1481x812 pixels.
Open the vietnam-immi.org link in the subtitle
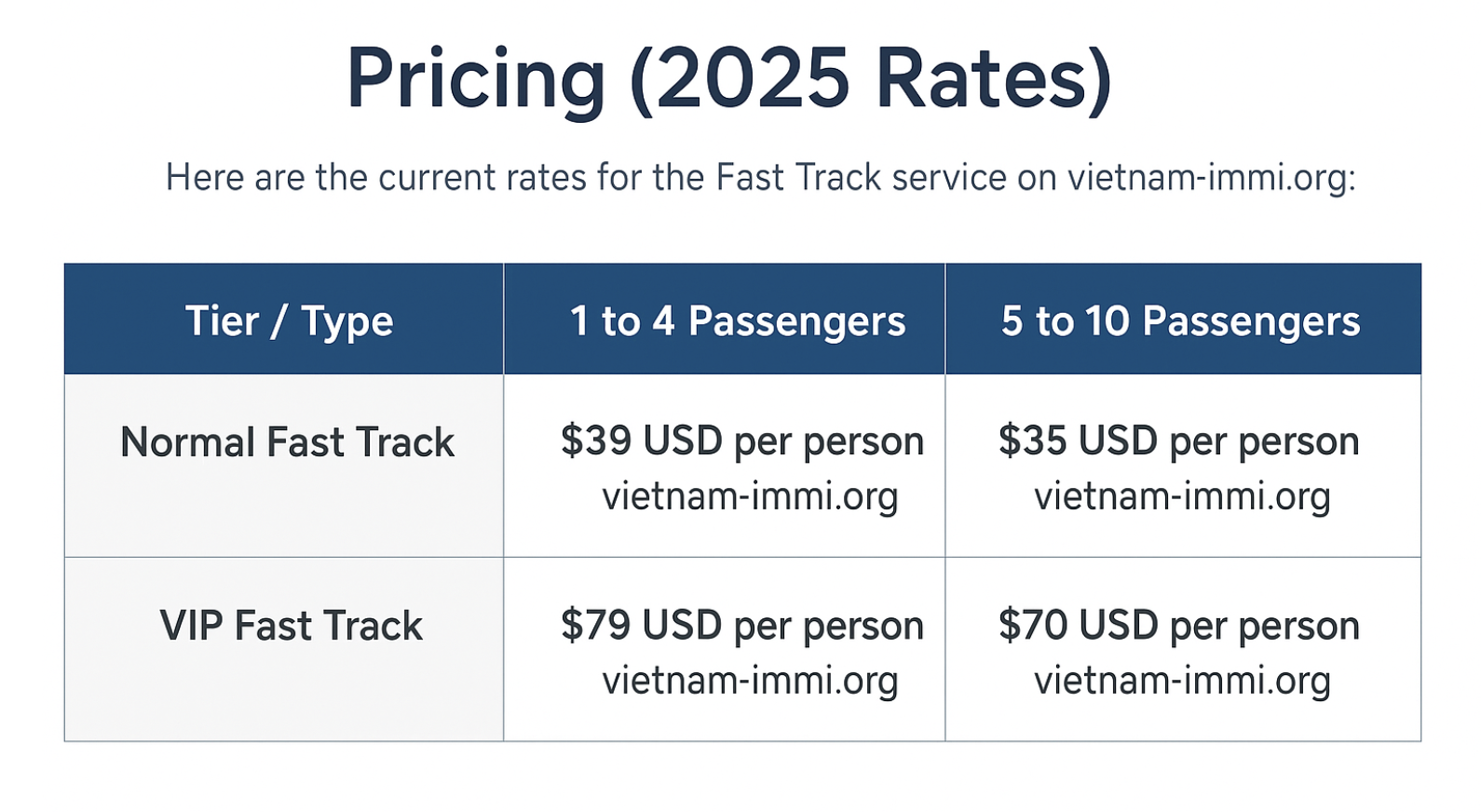tap(1211, 177)
